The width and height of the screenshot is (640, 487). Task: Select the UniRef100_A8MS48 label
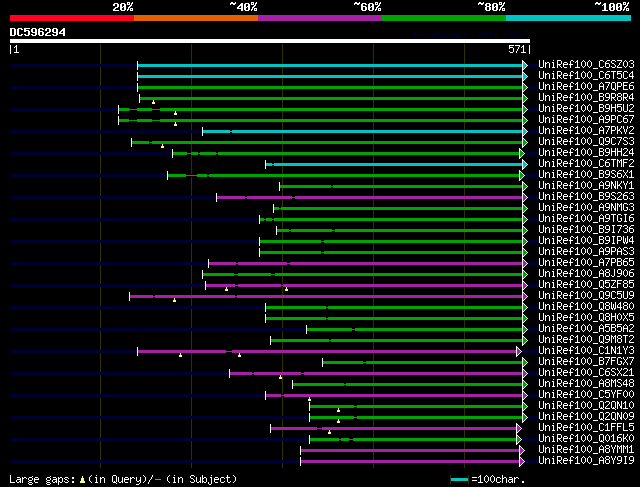click(586, 384)
